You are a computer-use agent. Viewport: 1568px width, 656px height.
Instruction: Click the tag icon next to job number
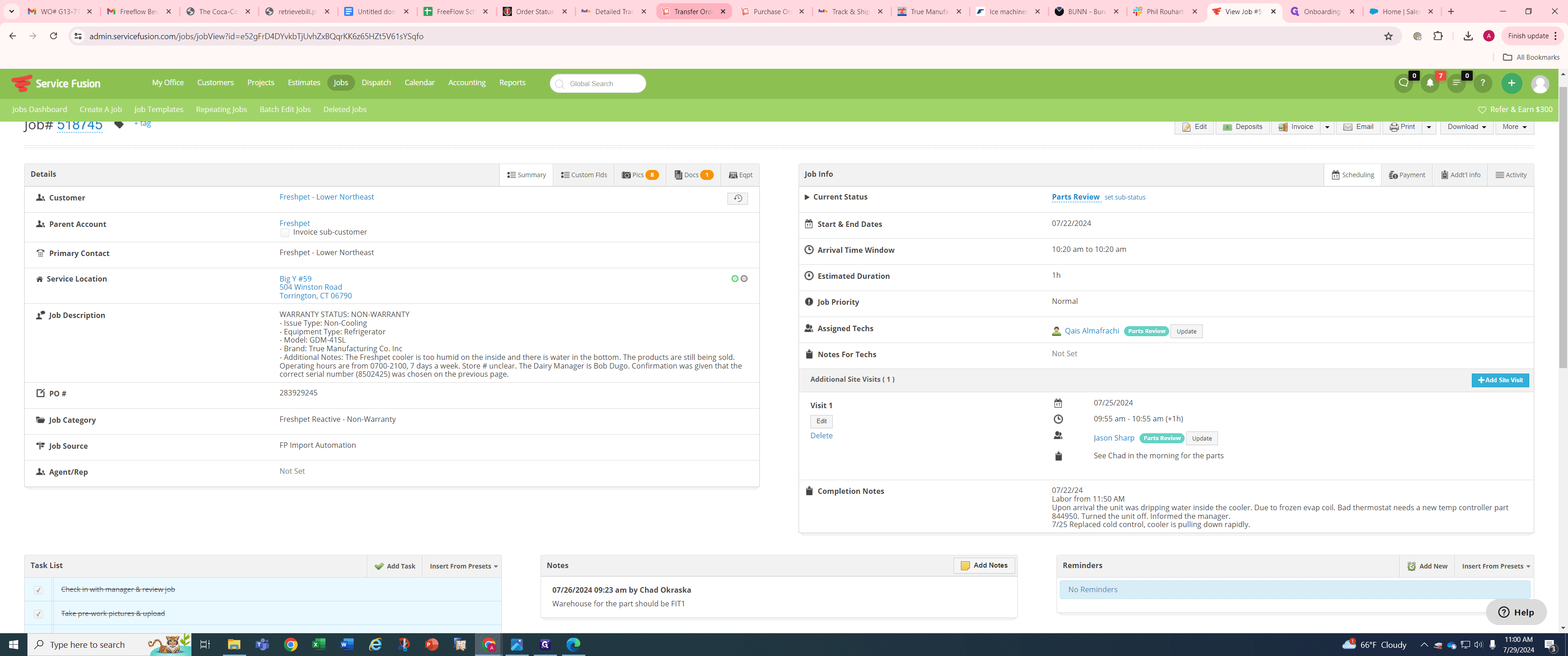[119, 124]
